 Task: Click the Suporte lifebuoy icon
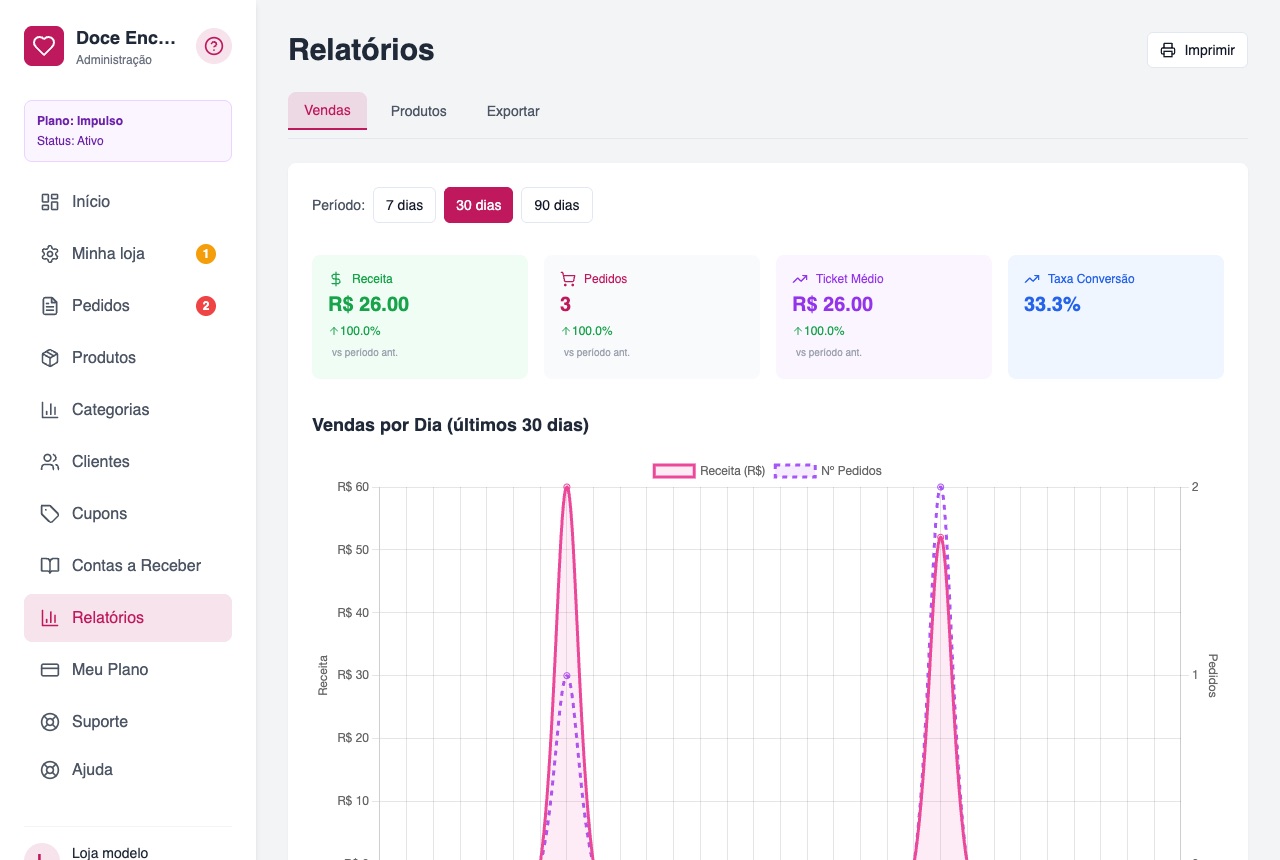(x=50, y=722)
